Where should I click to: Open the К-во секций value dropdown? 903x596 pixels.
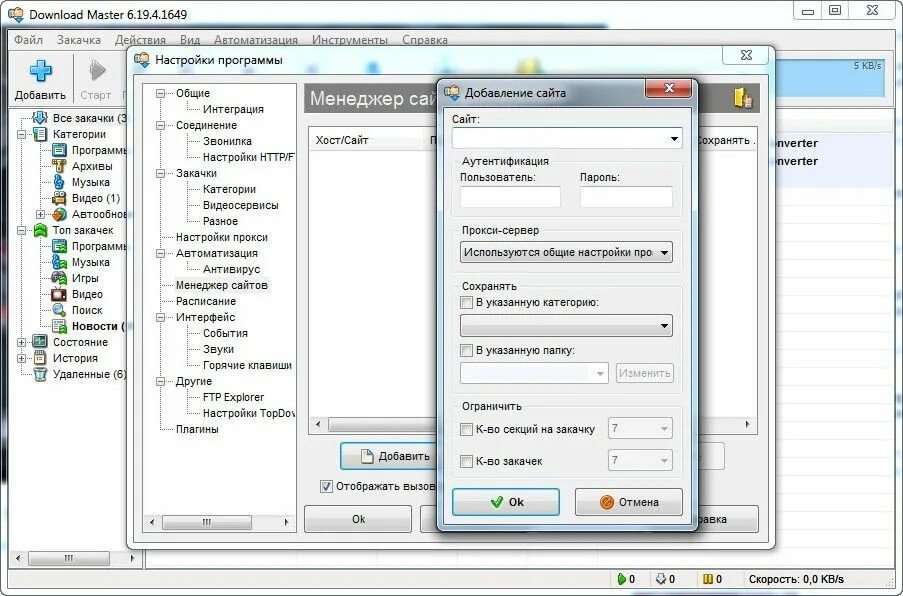(x=664, y=428)
